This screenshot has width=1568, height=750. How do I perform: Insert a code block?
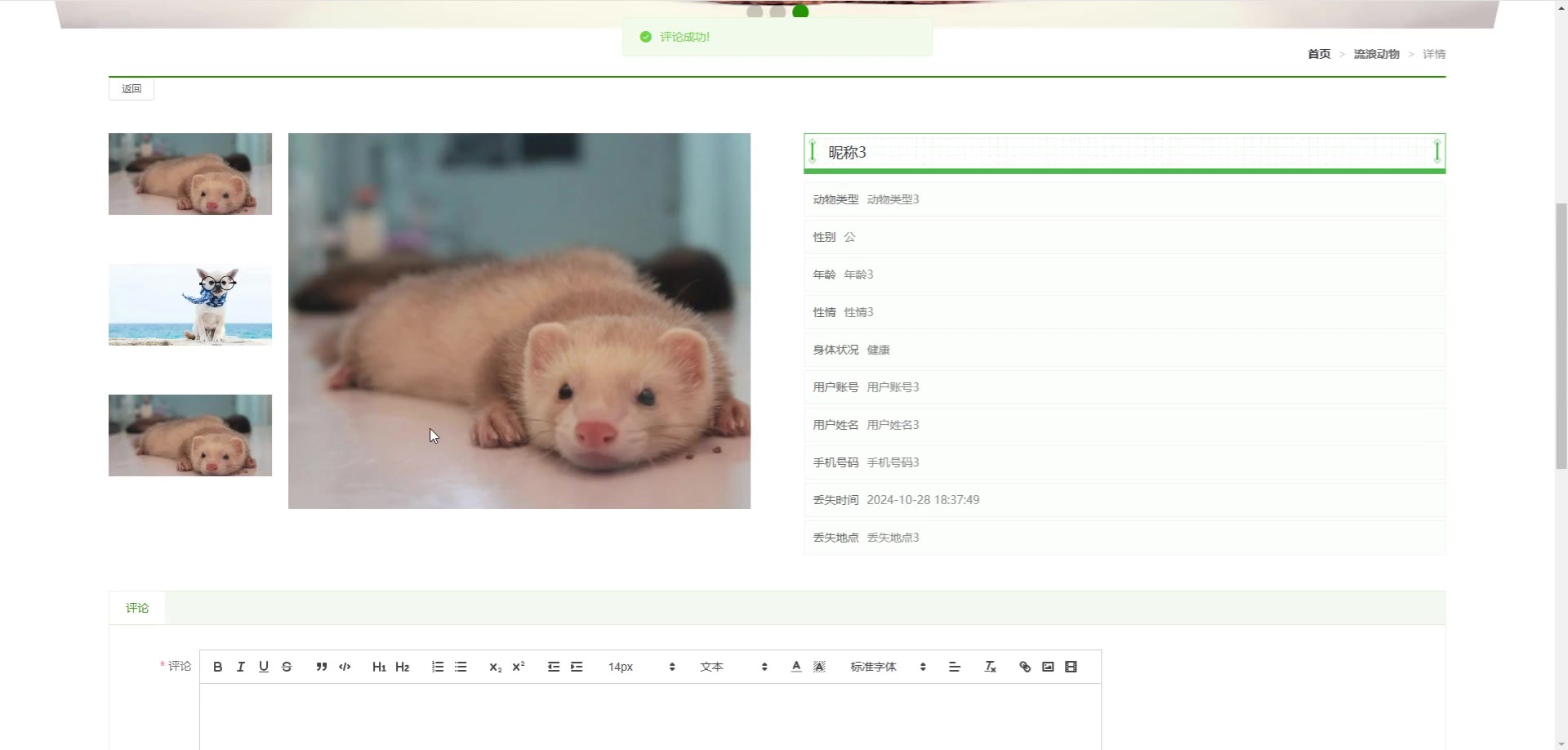[345, 667]
